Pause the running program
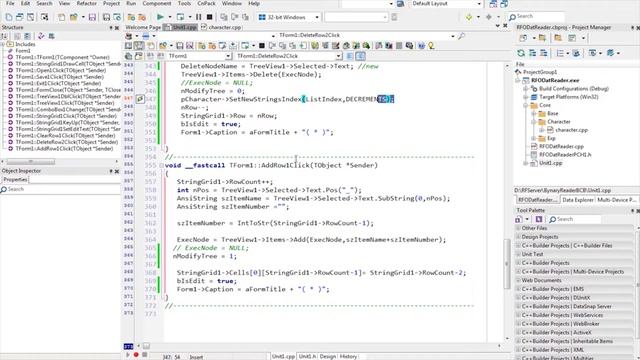 198,17
